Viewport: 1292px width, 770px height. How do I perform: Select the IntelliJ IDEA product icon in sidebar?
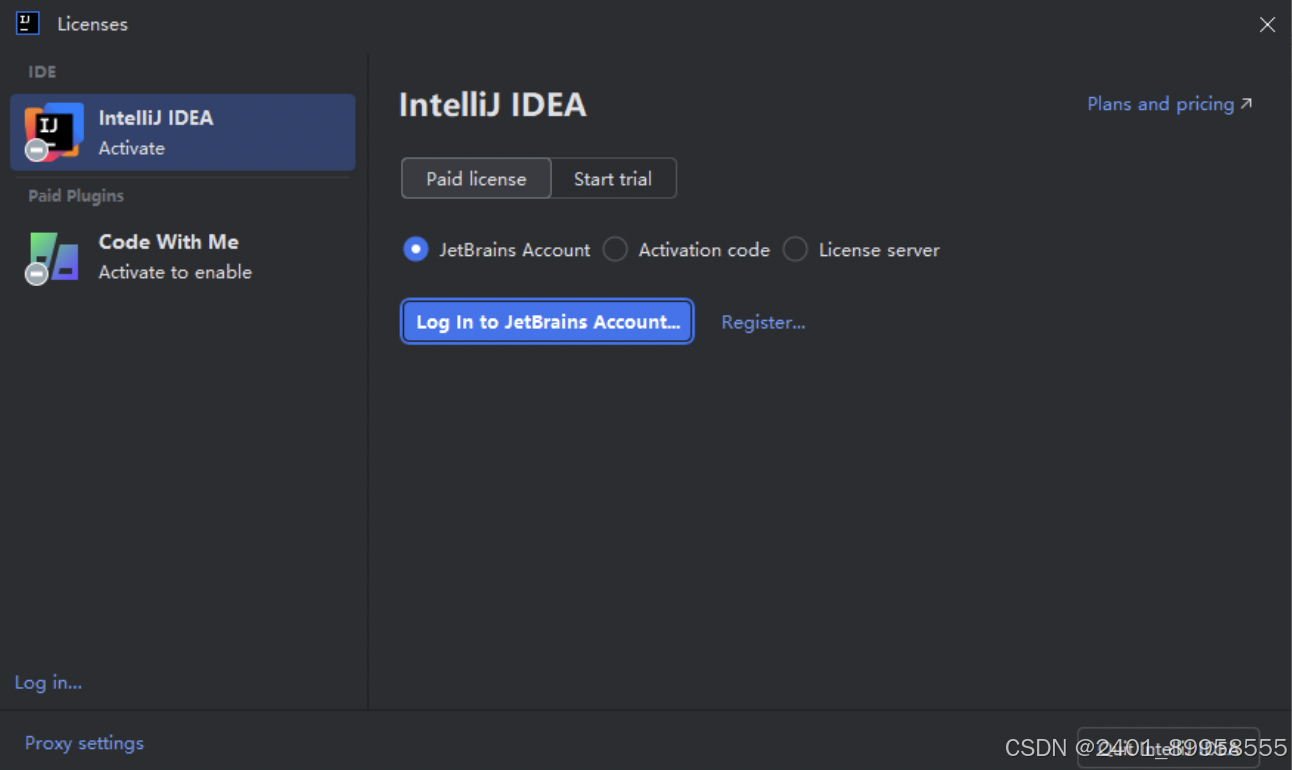[x=53, y=131]
